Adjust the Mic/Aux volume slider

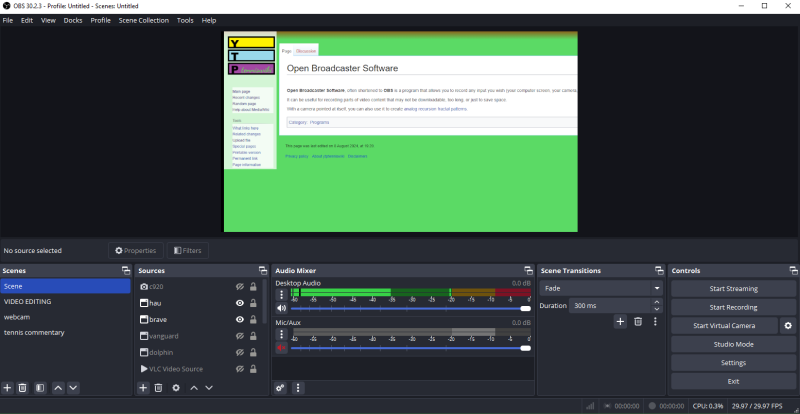411,348
